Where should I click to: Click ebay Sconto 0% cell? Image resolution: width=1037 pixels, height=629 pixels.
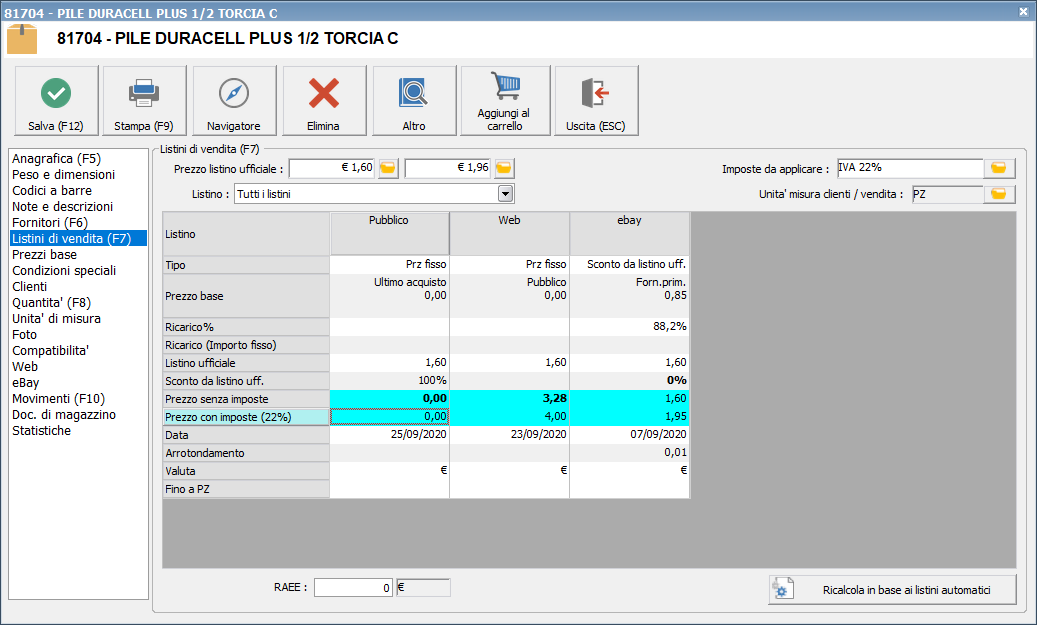[x=629, y=381]
